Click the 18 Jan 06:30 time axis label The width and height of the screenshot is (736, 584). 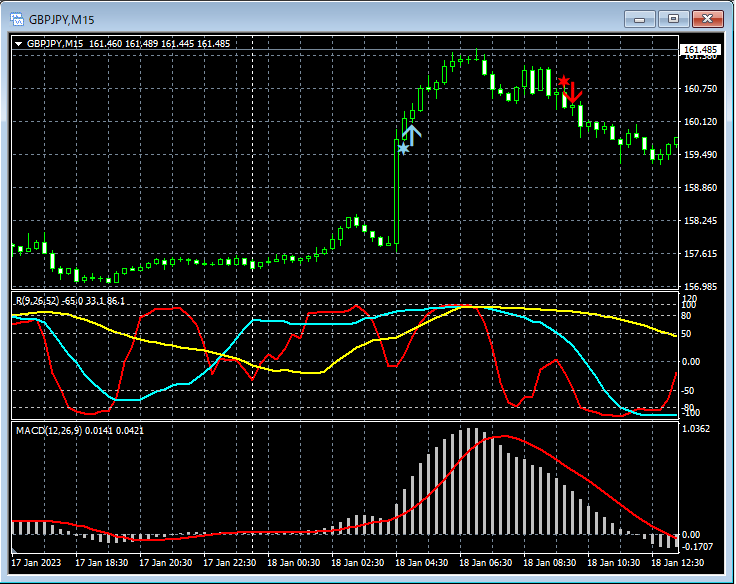(485, 564)
